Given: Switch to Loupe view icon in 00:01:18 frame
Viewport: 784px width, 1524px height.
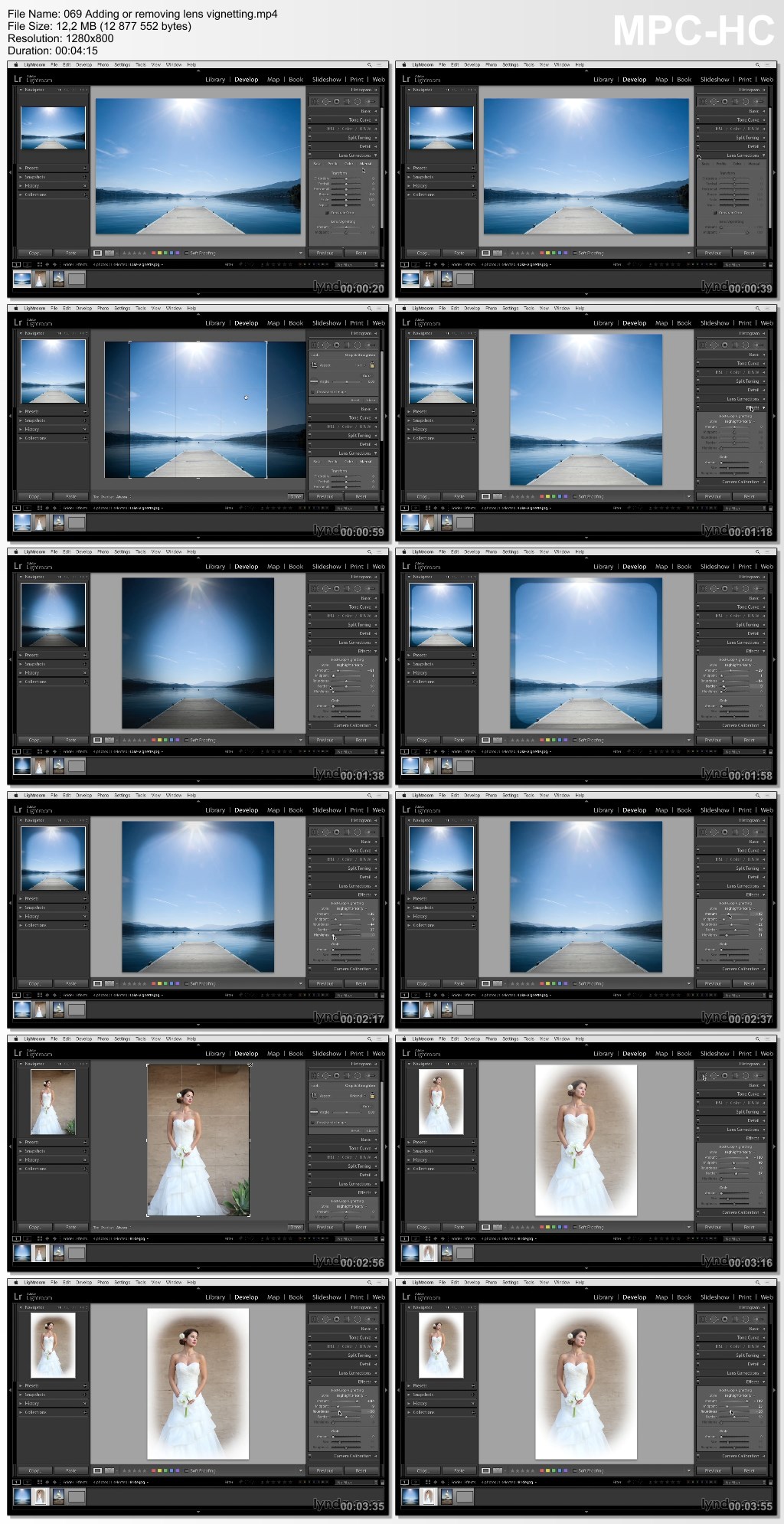Looking at the screenshot, I should coord(486,496).
